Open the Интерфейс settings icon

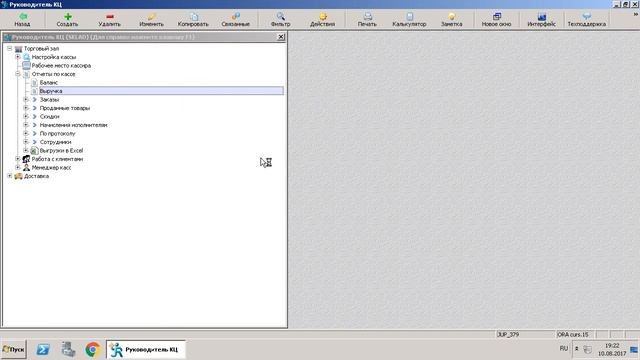[x=542, y=16]
